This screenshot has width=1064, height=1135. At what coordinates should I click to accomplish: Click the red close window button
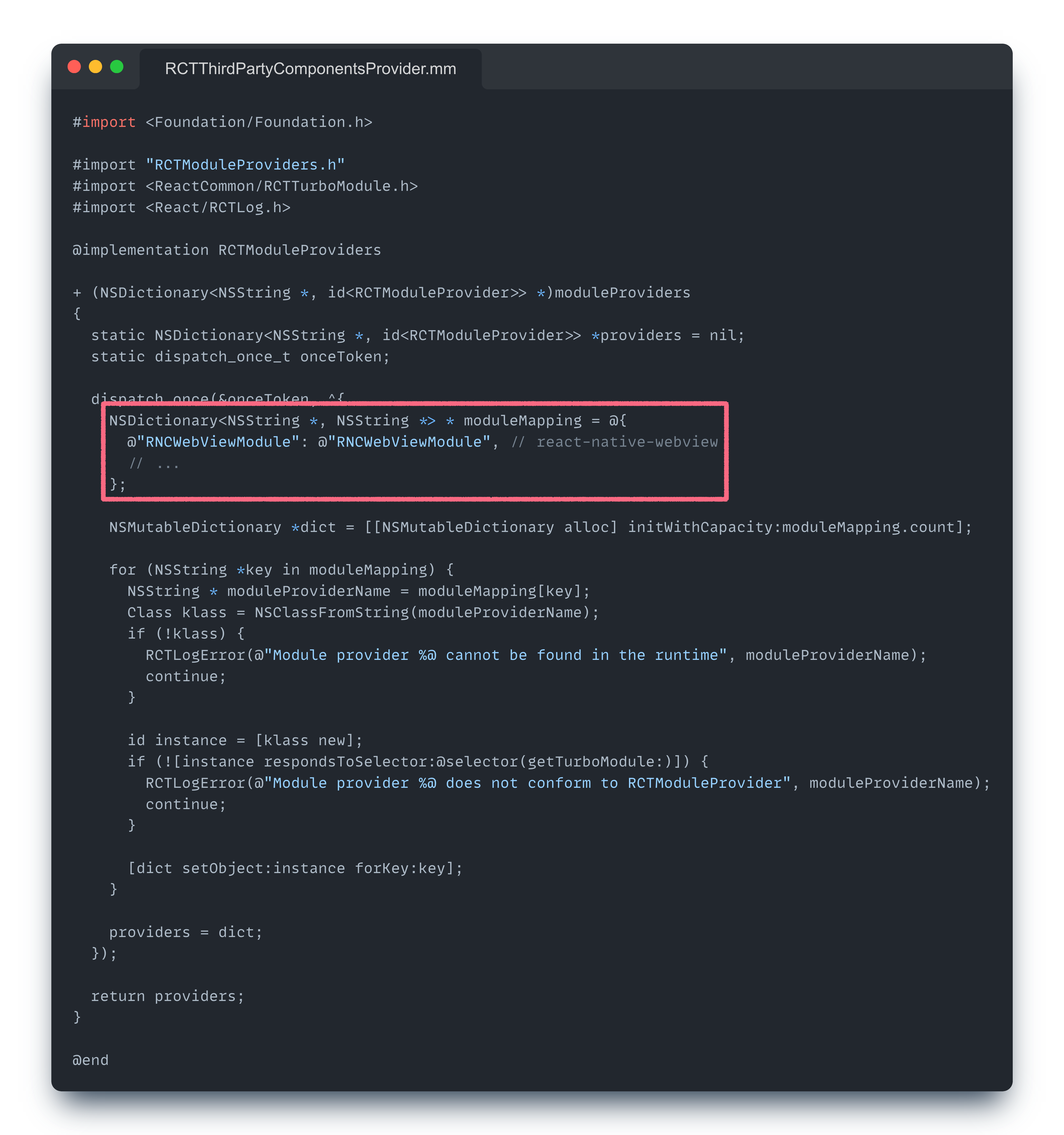coord(74,67)
